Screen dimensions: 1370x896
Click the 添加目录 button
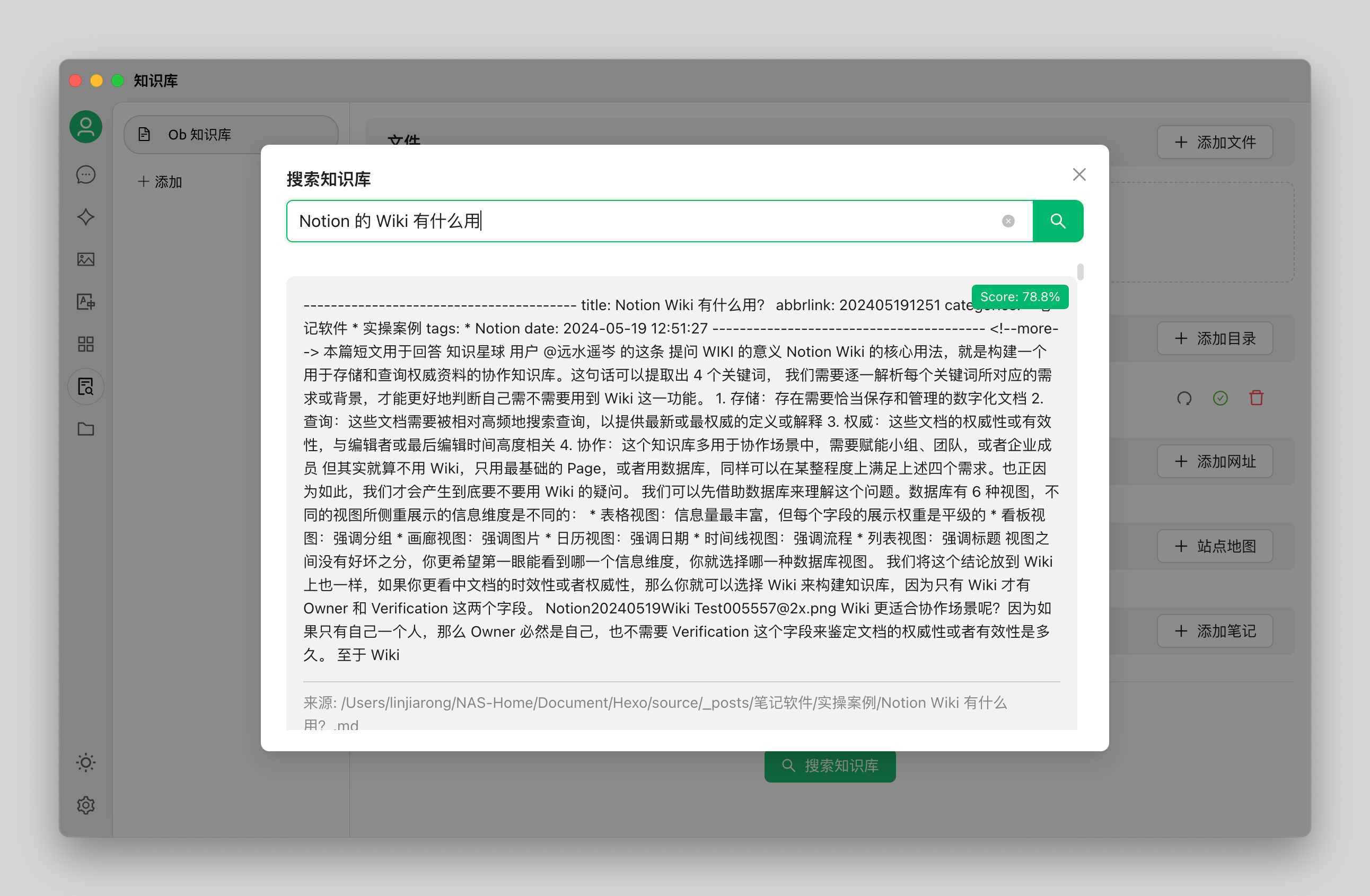point(1215,338)
